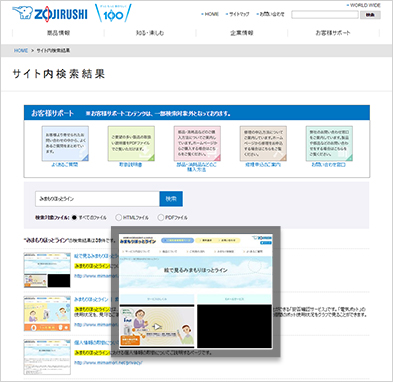
Task: Click the third result privacy page thumbnail
Action: pos(47,357)
